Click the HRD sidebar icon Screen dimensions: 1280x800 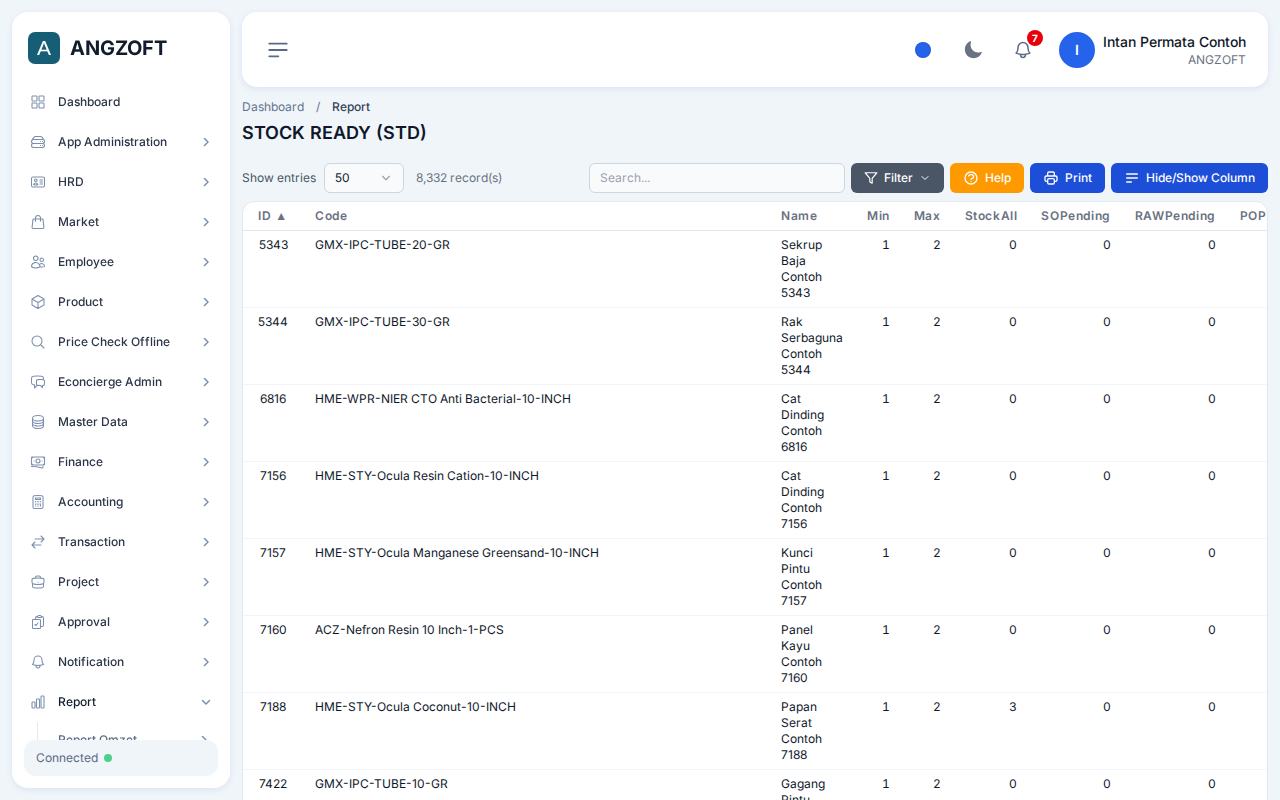(38, 182)
